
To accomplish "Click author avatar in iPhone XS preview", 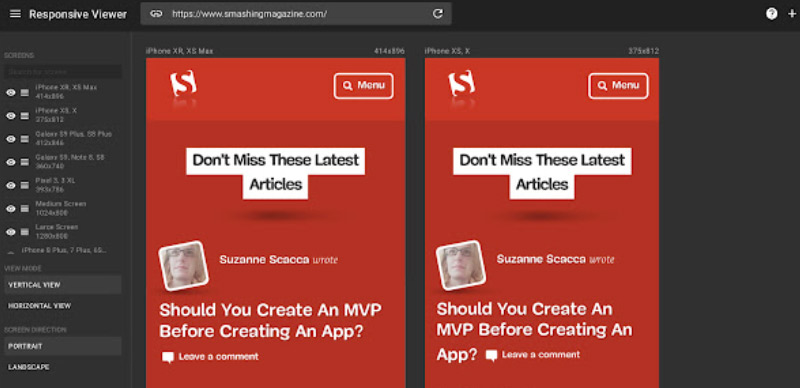I will pyautogui.click(x=461, y=266).
